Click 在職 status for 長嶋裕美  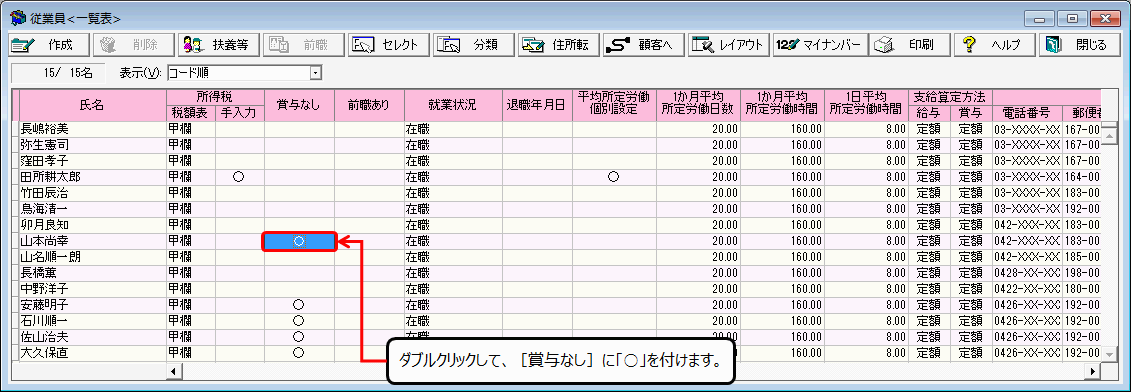pyautogui.click(x=453, y=129)
